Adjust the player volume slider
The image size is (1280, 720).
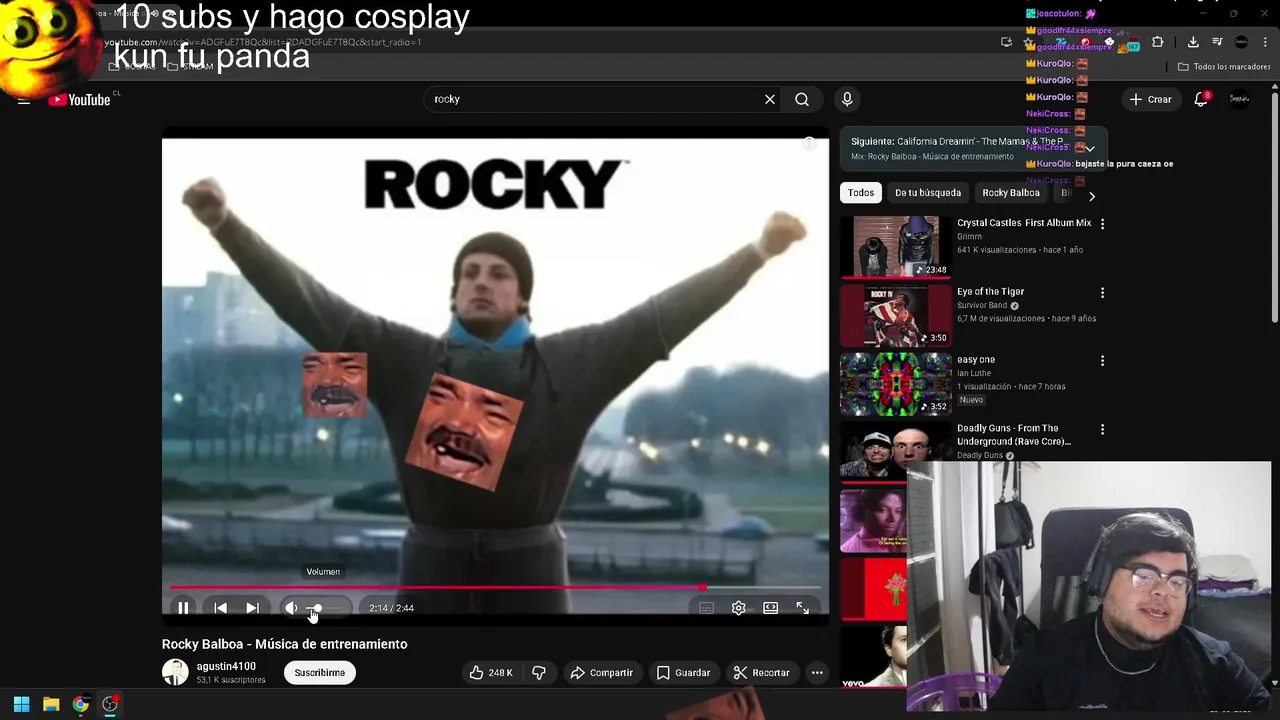pos(325,608)
